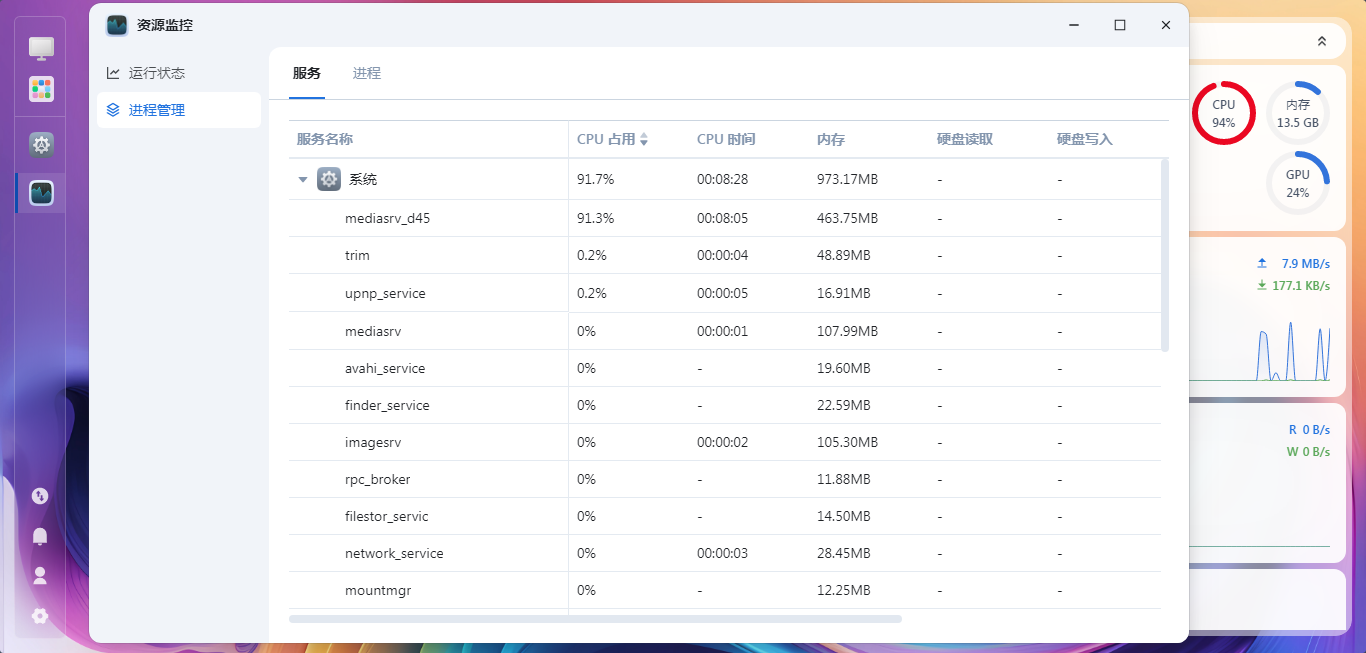Click the download arrow icon in widget

(x=1262, y=285)
